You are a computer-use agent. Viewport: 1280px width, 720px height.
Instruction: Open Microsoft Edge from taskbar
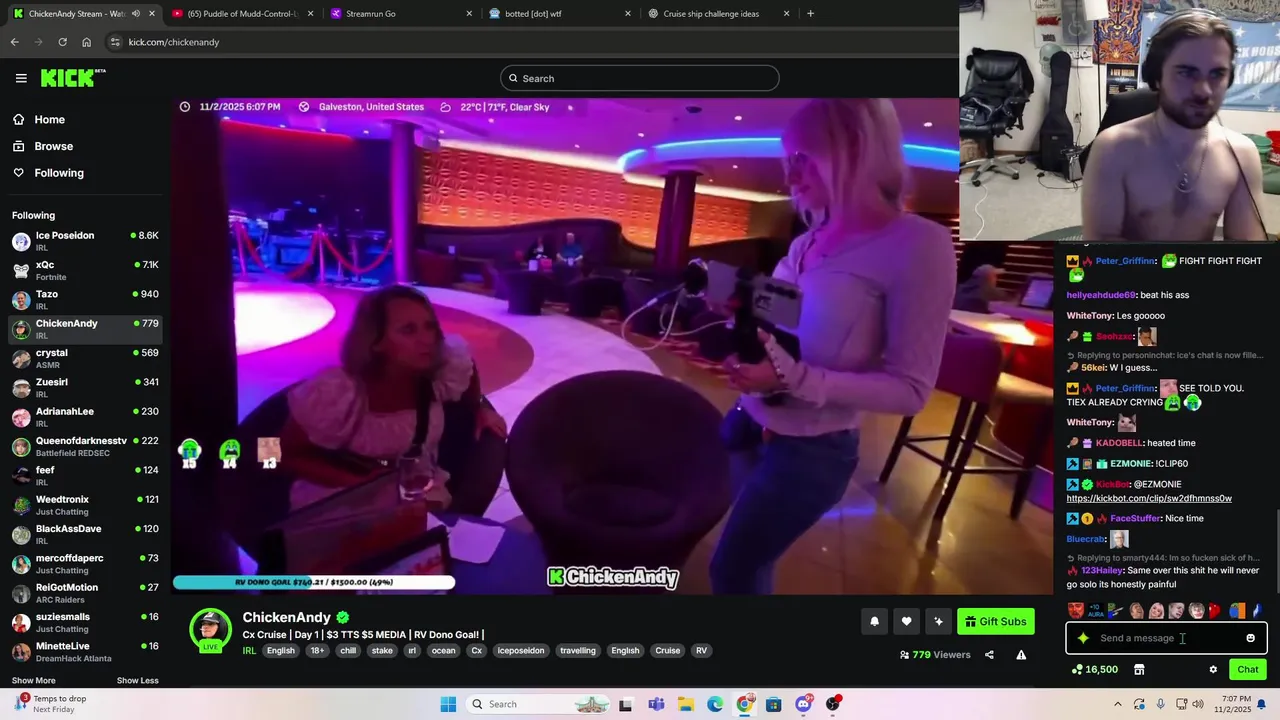click(x=715, y=704)
